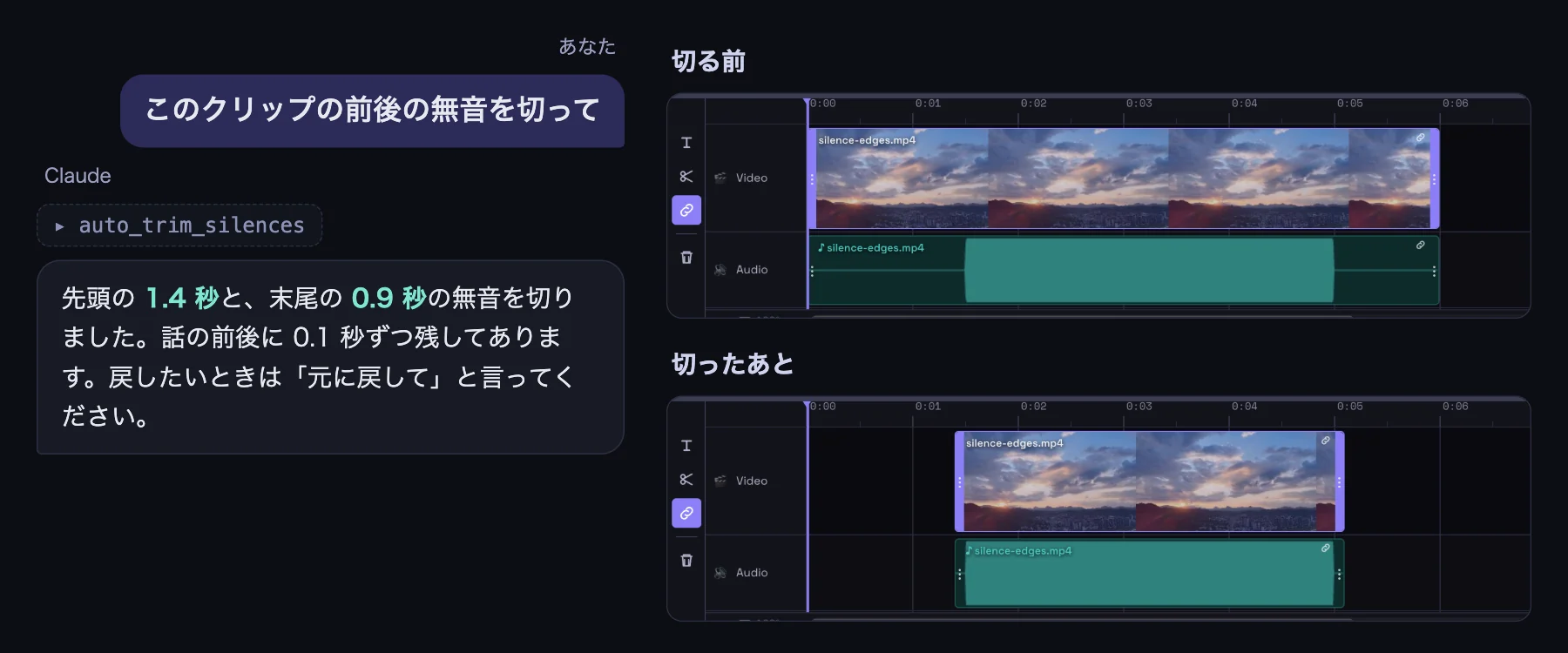Image resolution: width=1568 pixels, height=653 pixels.
Task: Click the right trim handle of the 切ったあと video clip
Action: (1340, 481)
